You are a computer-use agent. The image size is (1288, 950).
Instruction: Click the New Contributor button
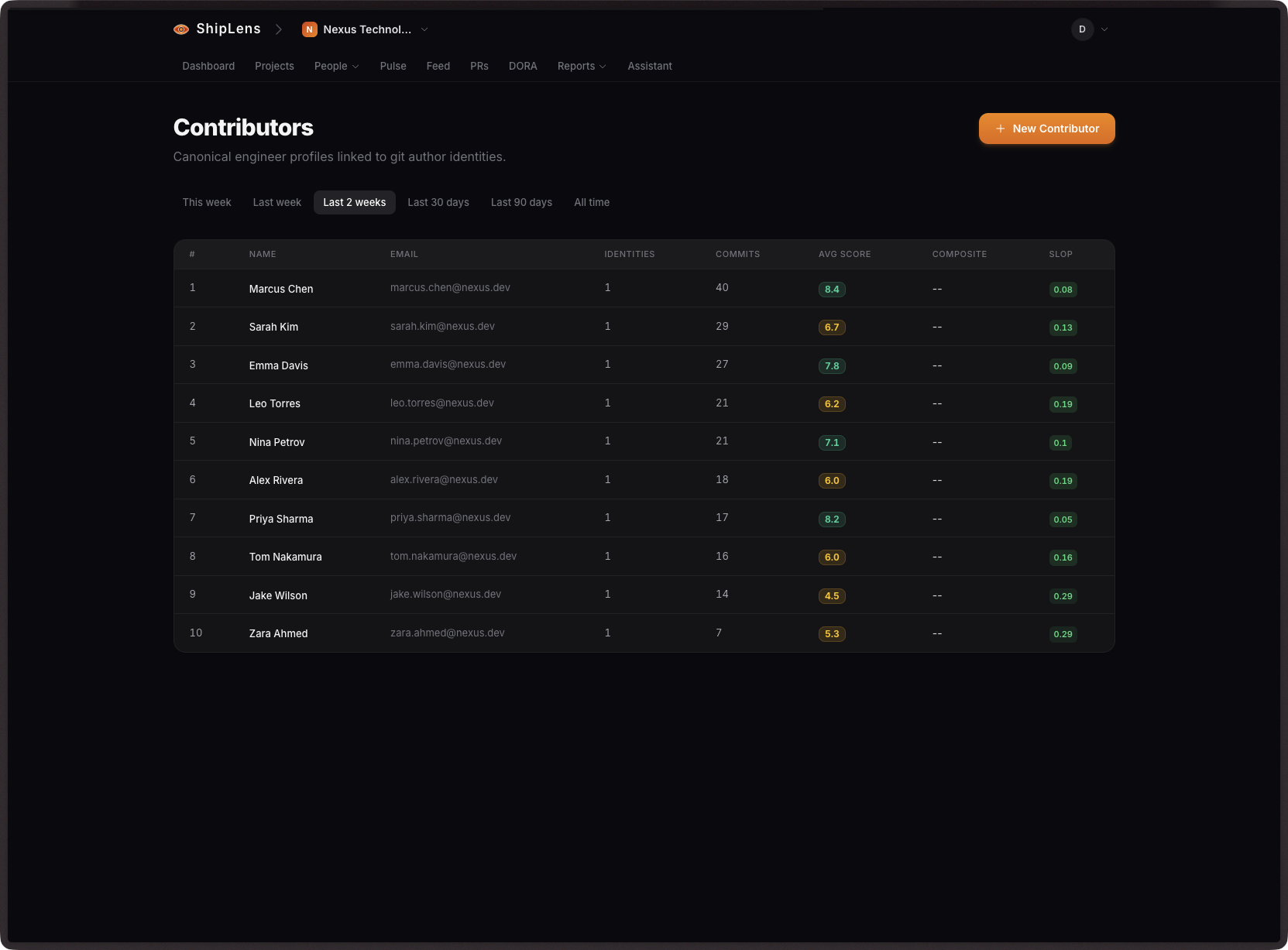(1046, 129)
